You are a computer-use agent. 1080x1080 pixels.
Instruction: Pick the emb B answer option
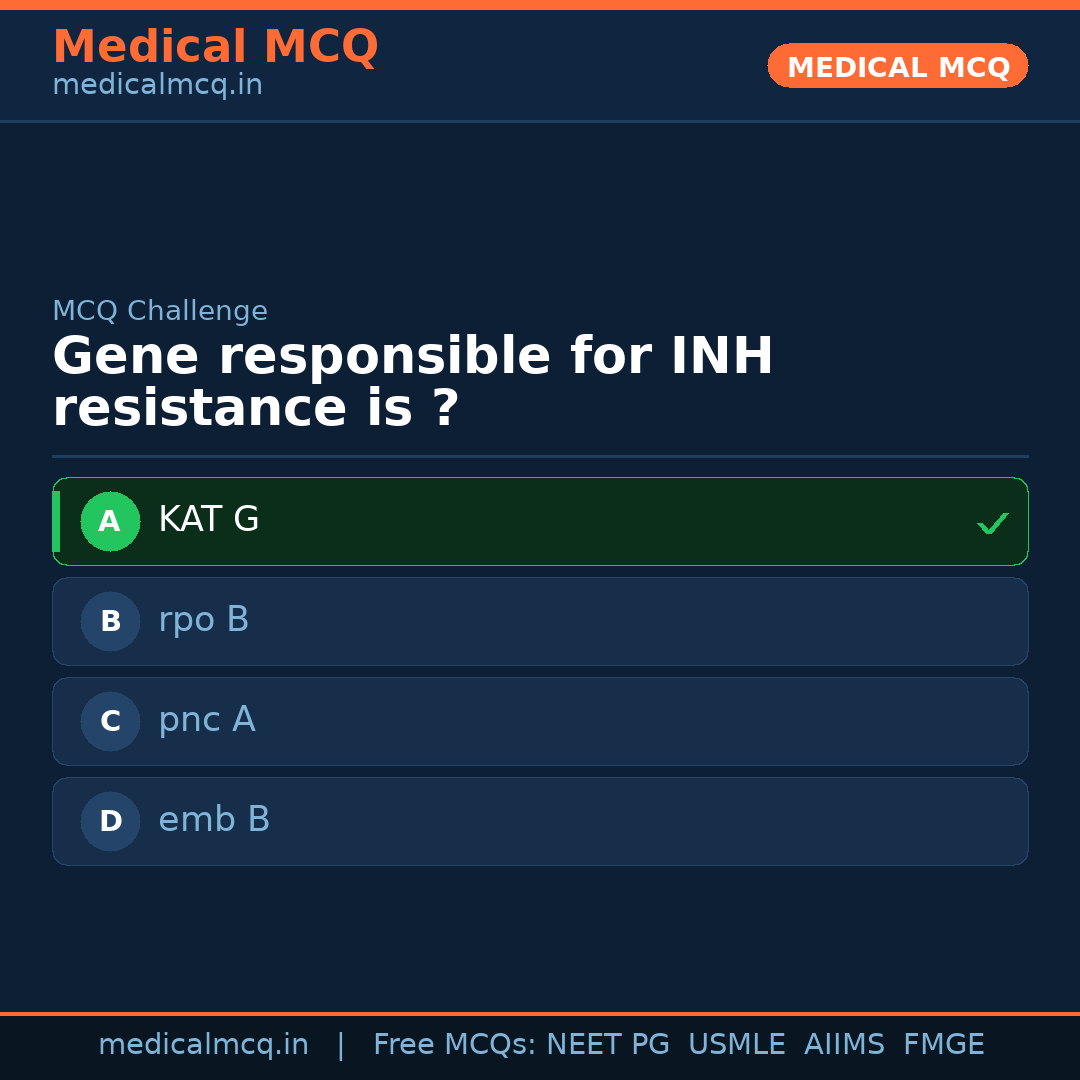point(540,821)
